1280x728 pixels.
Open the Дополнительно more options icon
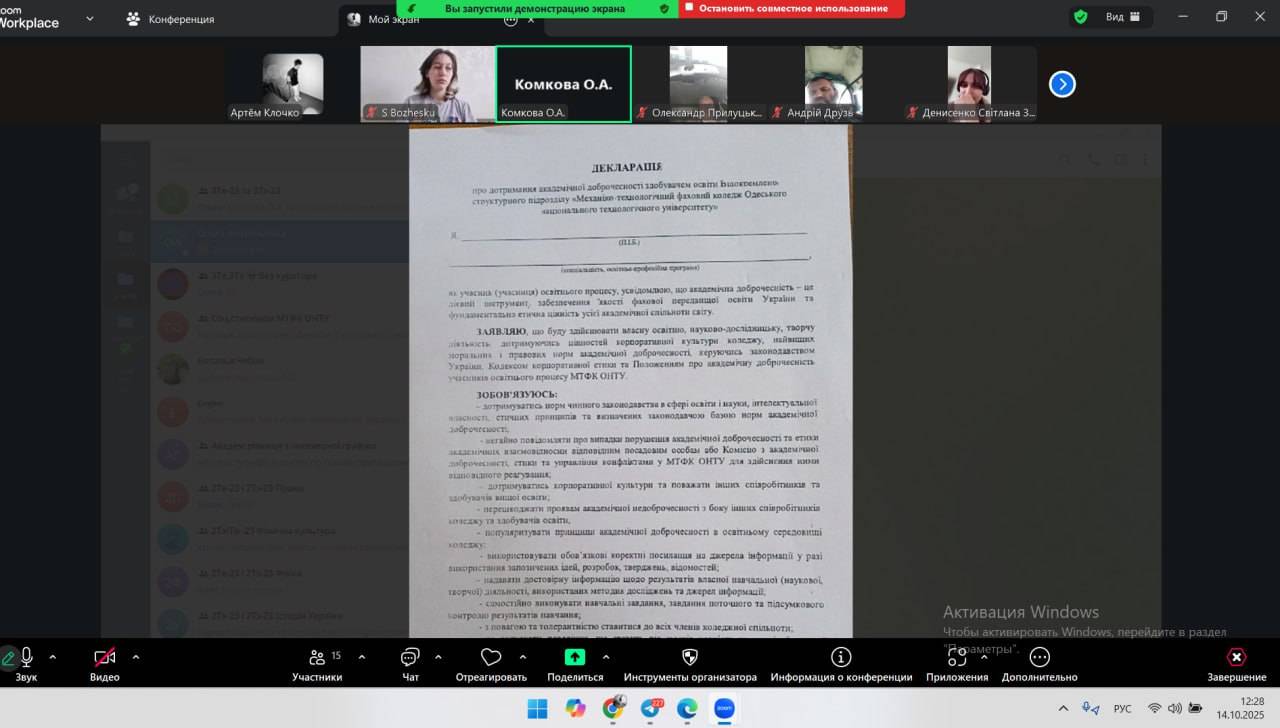(1039, 658)
